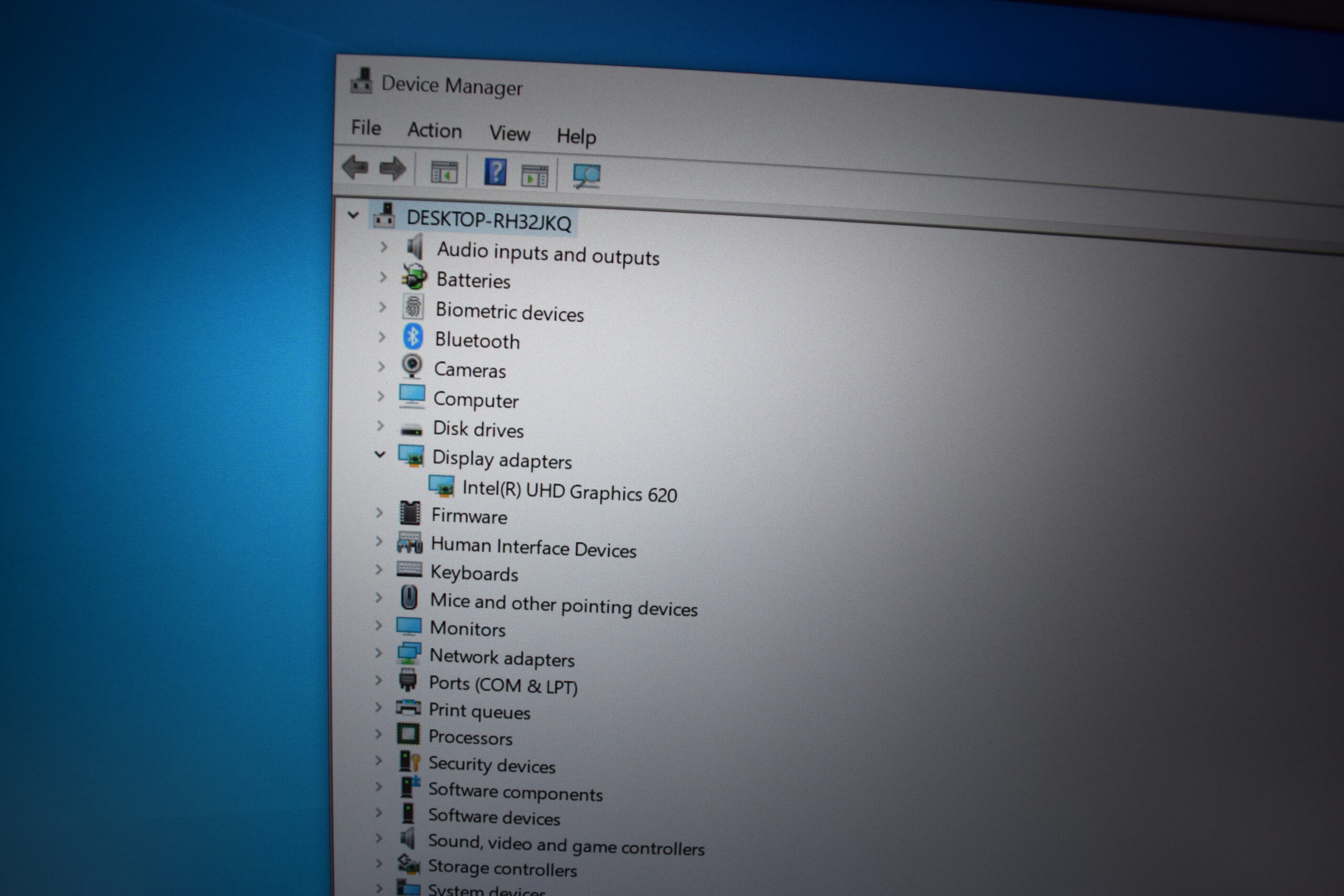Click the blue Help question mark icon
This screenshot has width=1344, height=896.
click(x=495, y=172)
